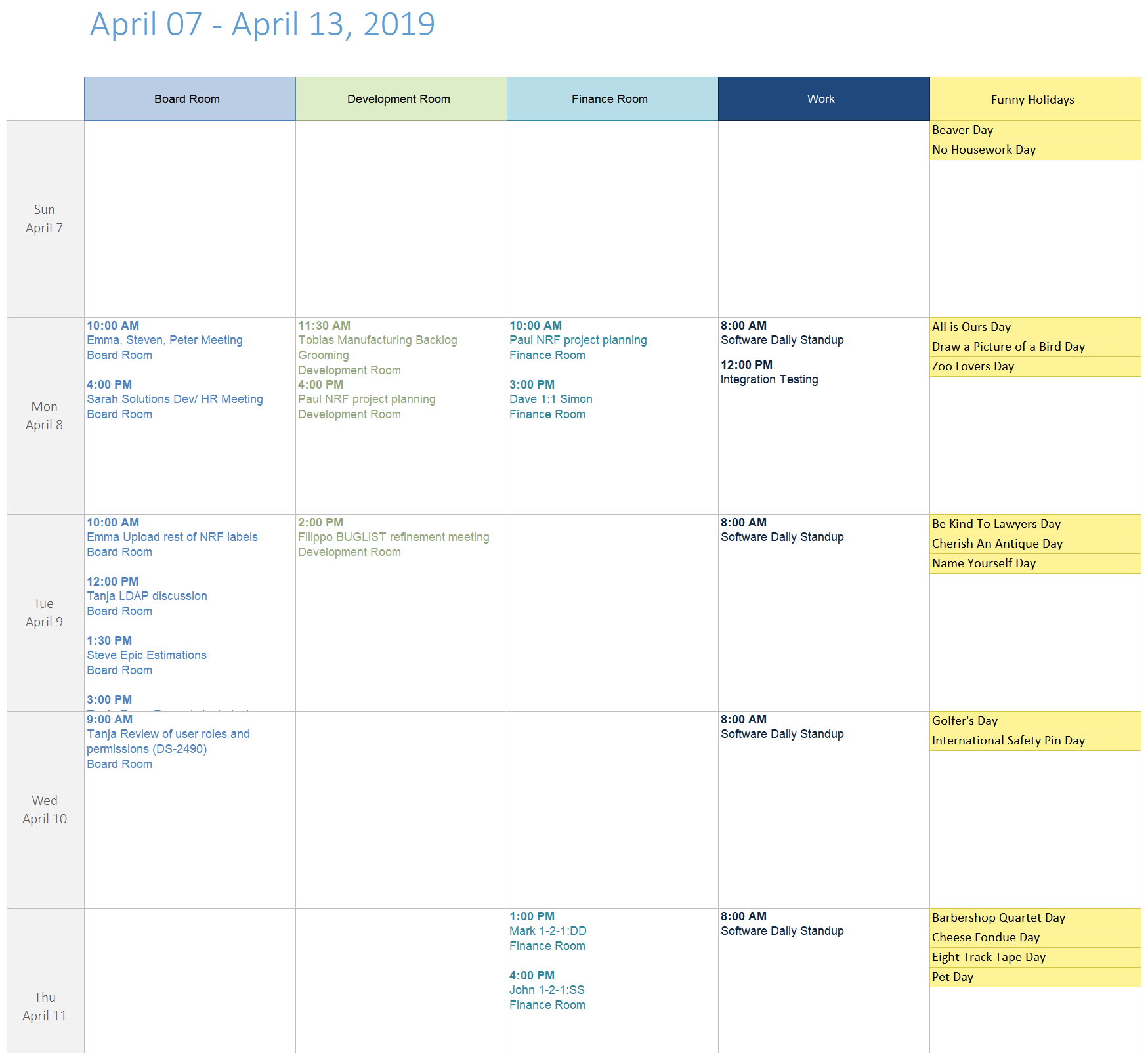Select the Board Room column header

point(190,99)
